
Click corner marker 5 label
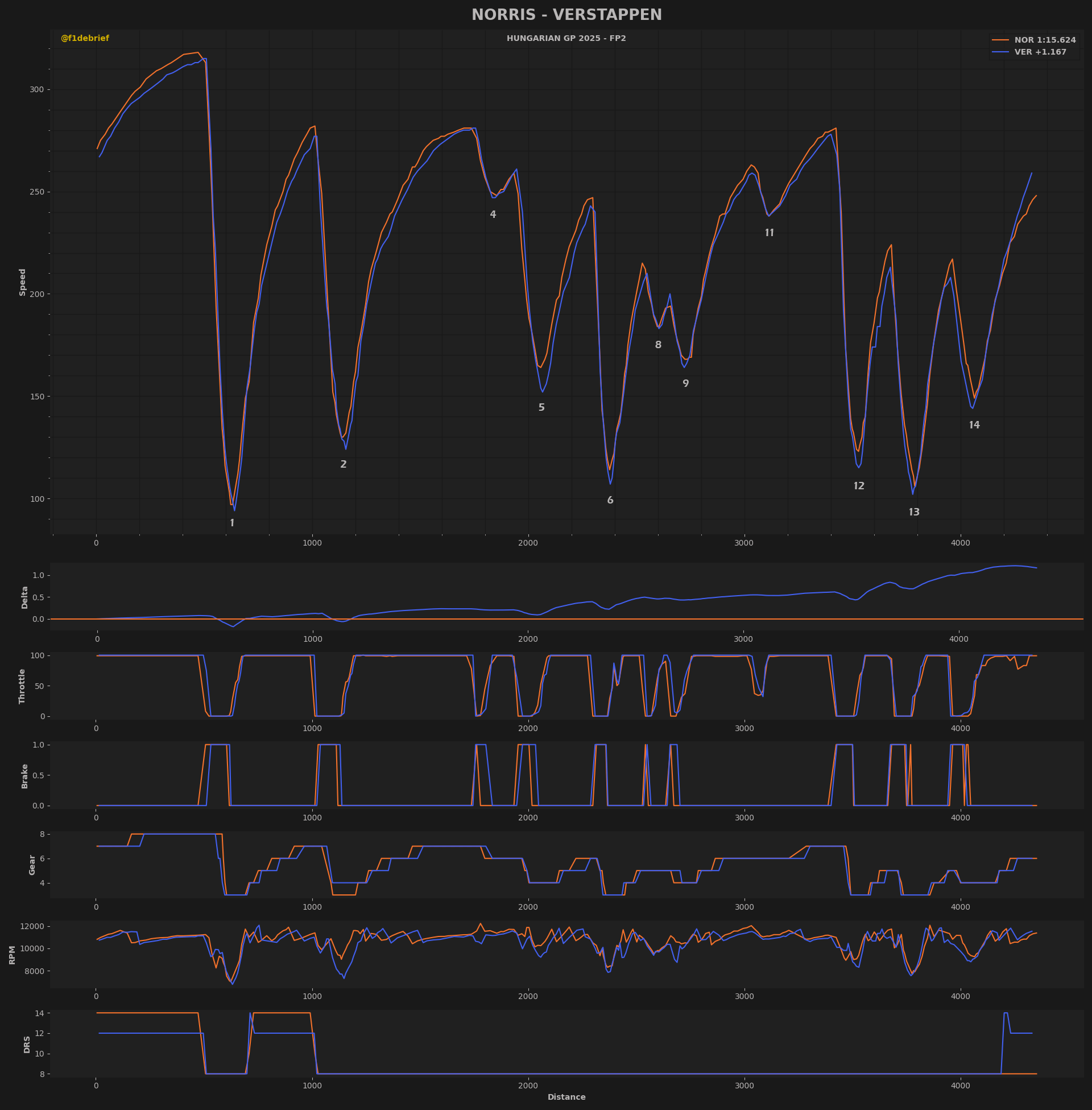(541, 407)
